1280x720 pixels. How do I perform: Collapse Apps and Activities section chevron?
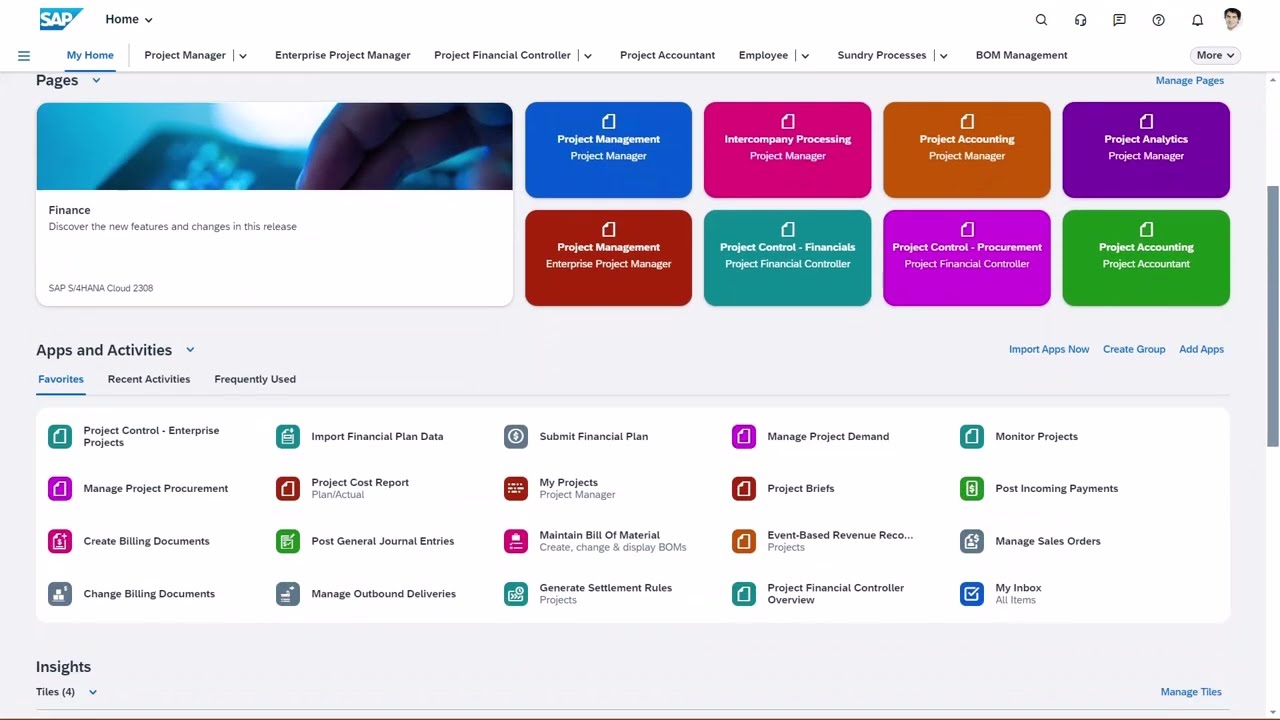[190, 350]
